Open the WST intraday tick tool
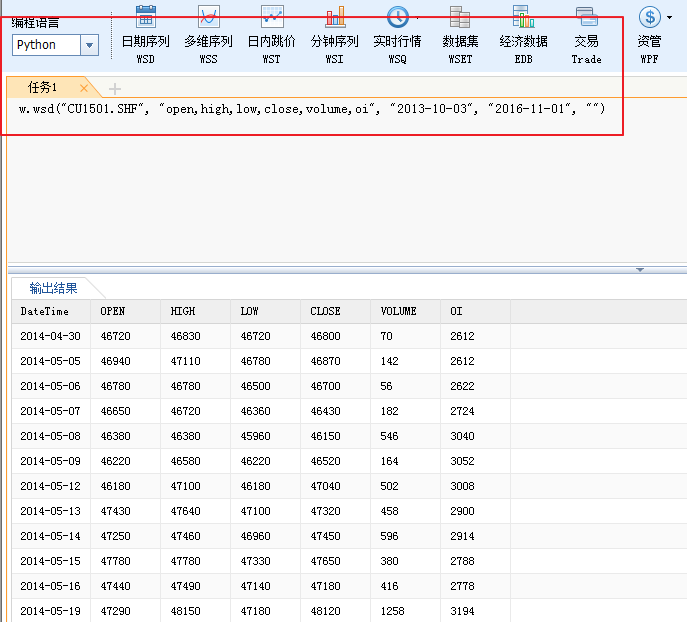Screen dimensions: 687x622 (x=272, y=35)
